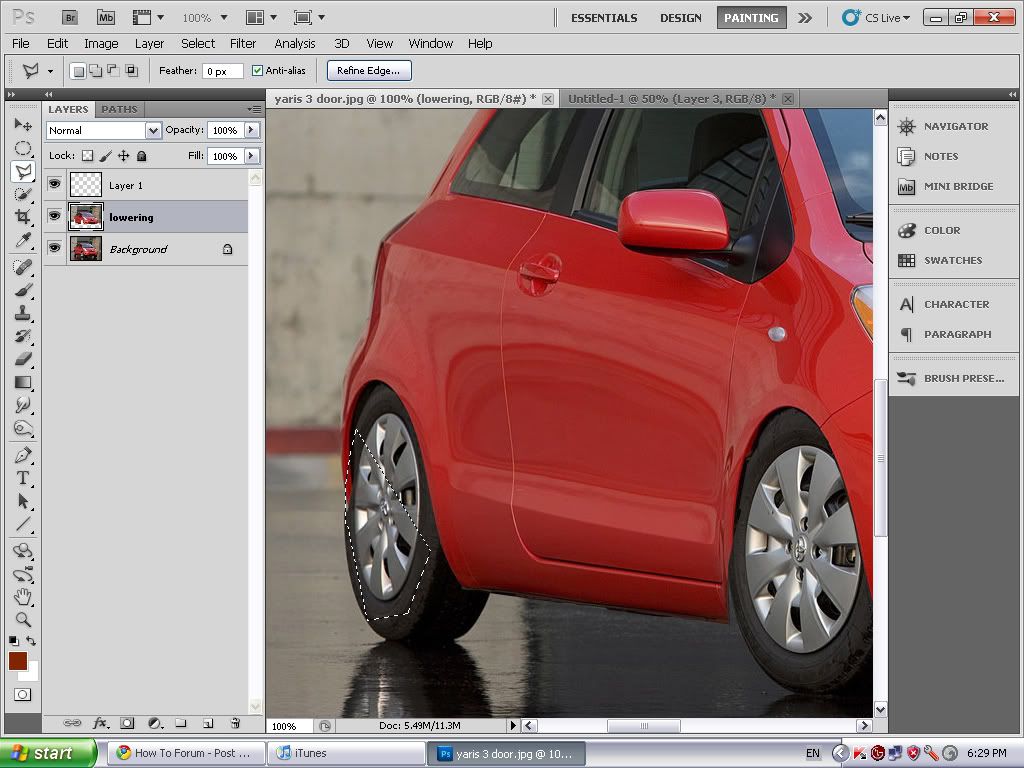Click the foreground color swatch
The height and width of the screenshot is (768, 1024).
17,662
